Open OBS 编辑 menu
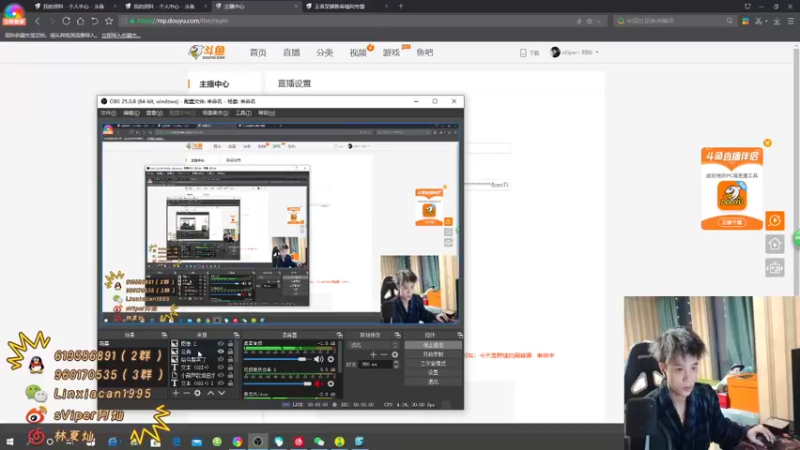This screenshot has height=450, width=800. (131, 113)
